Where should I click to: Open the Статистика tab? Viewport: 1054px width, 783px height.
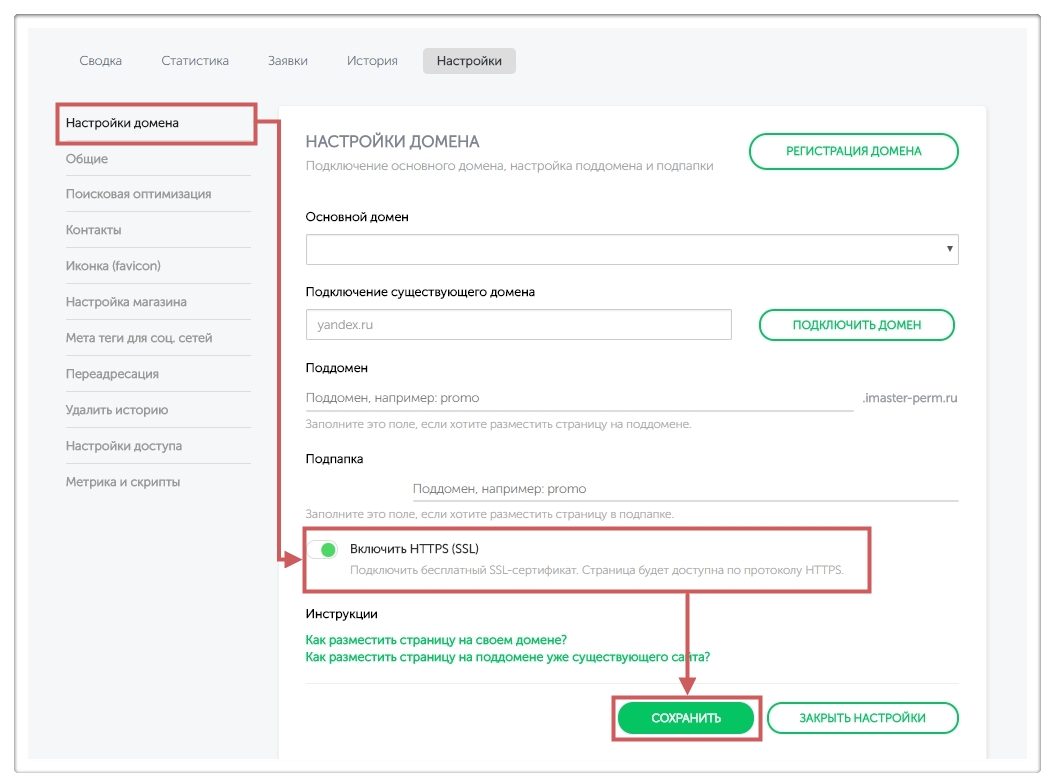coord(195,61)
